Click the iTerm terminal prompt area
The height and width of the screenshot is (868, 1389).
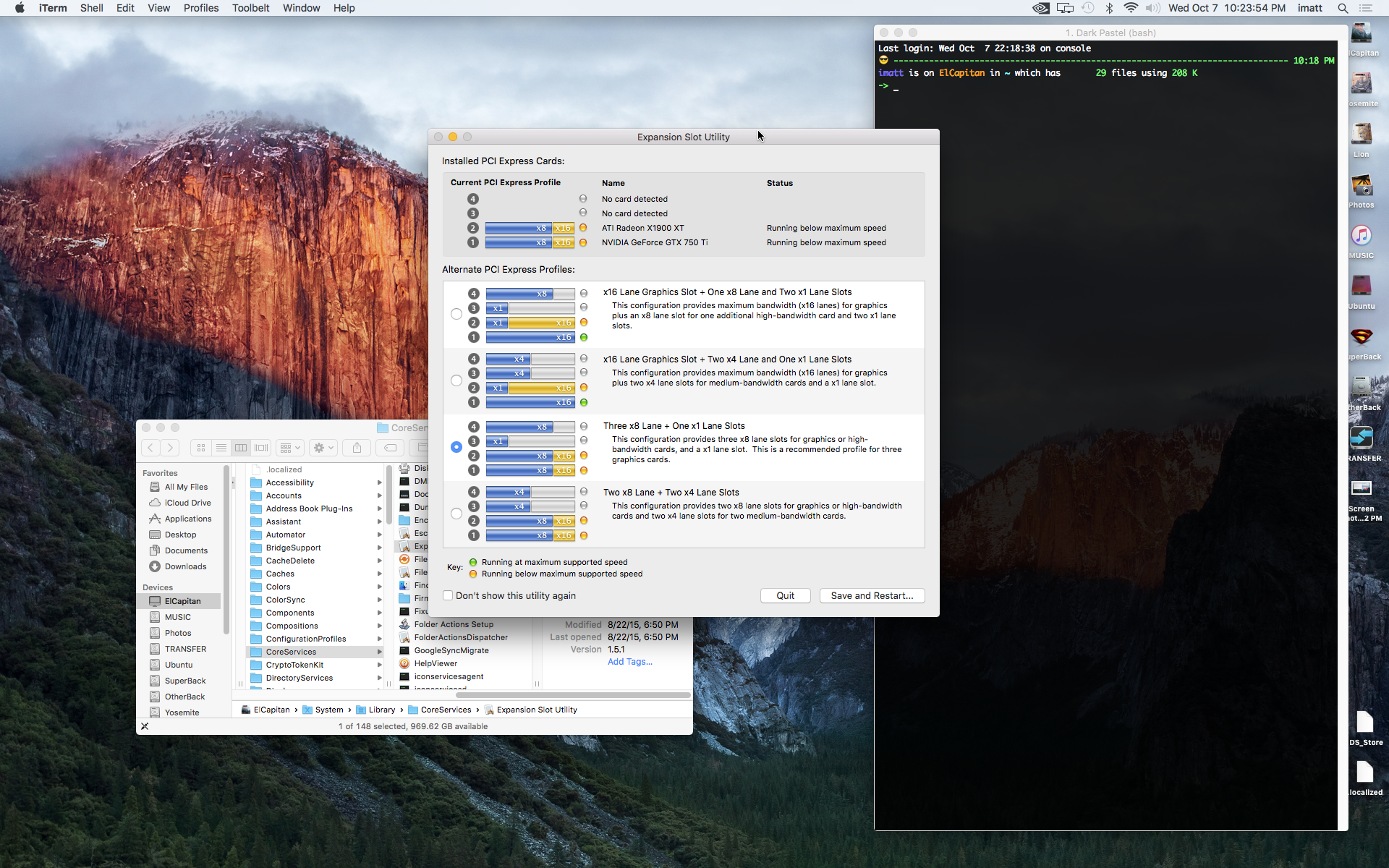pyautogui.click(x=896, y=86)
